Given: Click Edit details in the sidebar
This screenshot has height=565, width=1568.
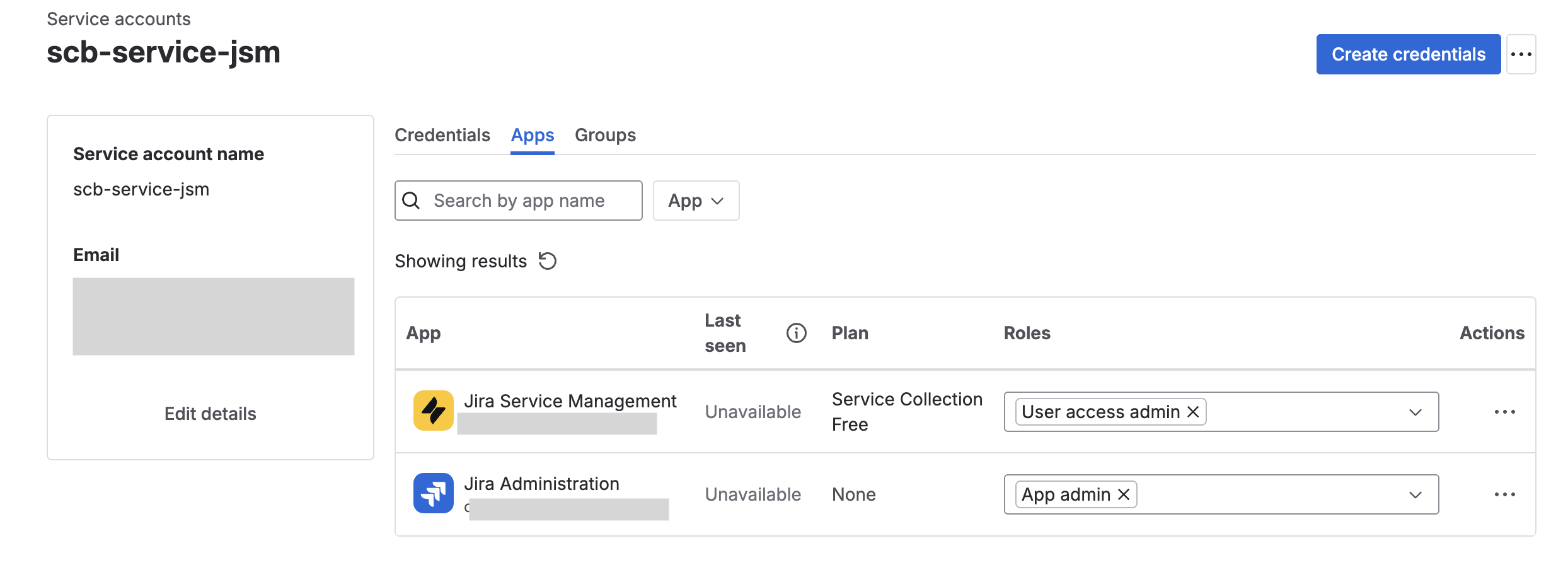Looking at the screenshot, I should pyautogui.click(x=210, y=414).
